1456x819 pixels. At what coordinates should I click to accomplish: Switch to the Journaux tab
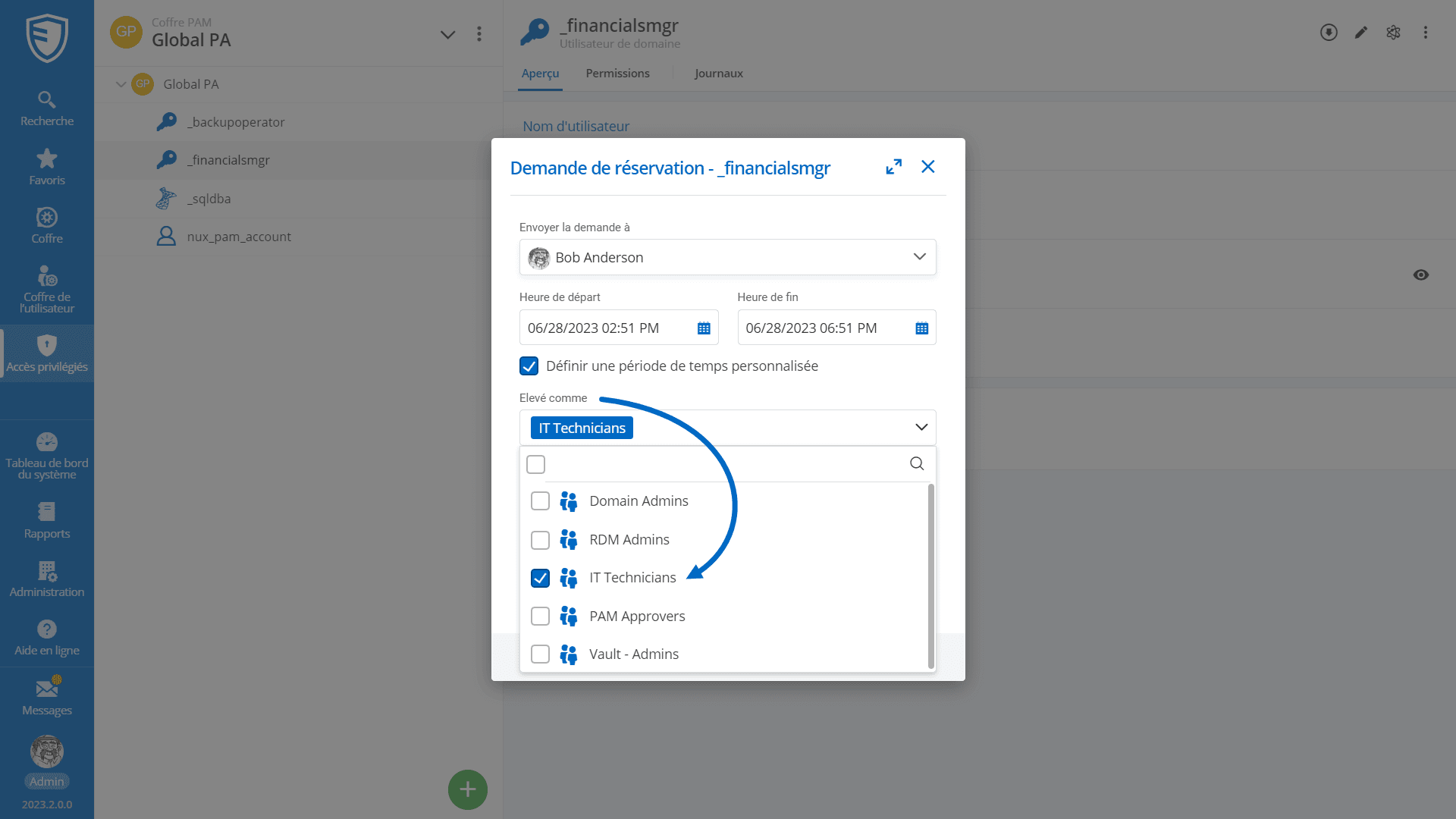click(x=718, y=74)
